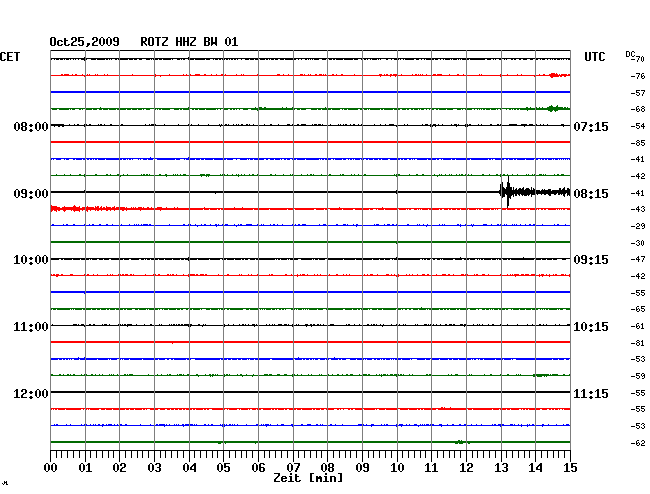
Task: Click the 10:00 CET time label
Action: (x=31, y=260)
